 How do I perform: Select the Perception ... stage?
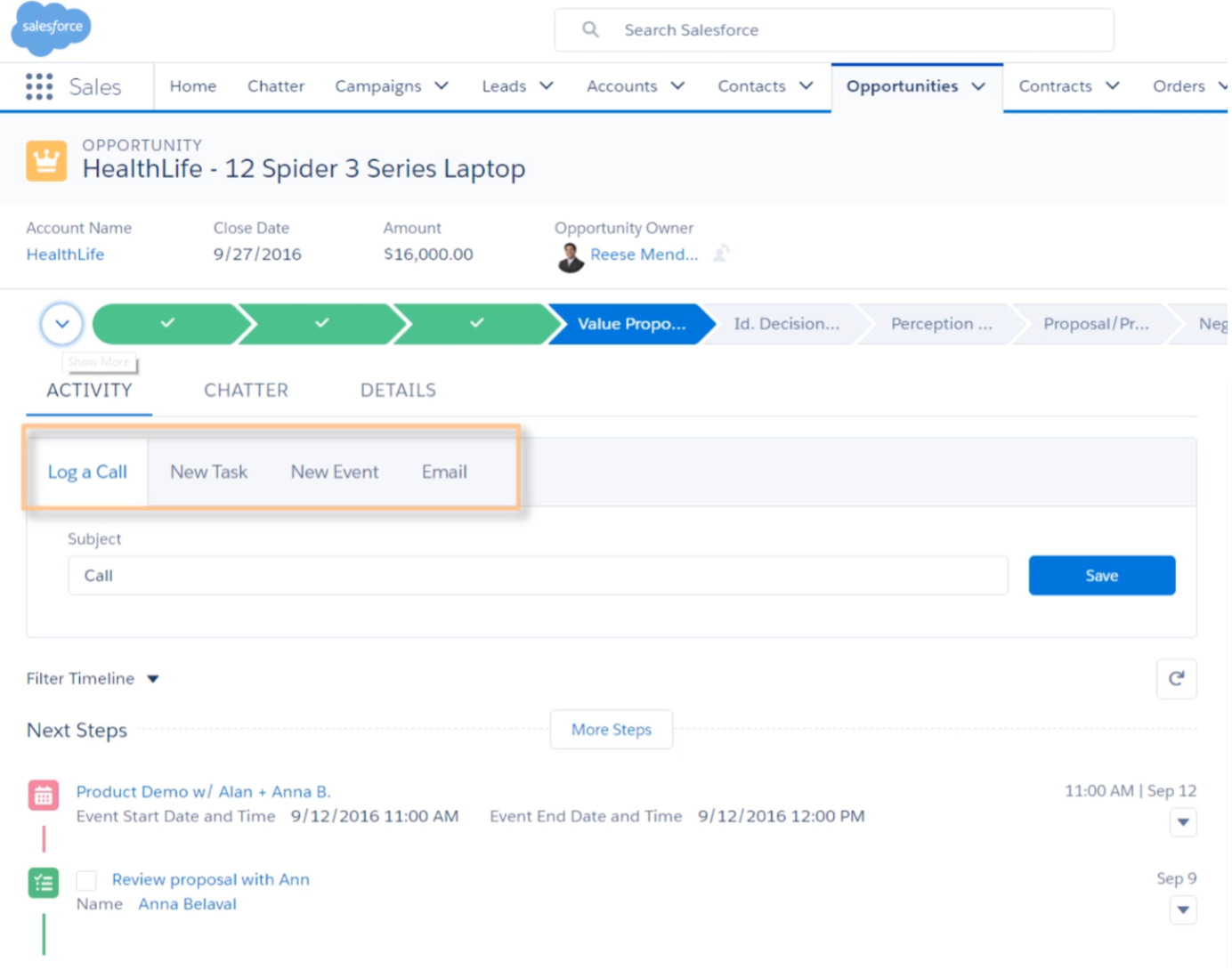pyautogui.click(x=941, y=324)
